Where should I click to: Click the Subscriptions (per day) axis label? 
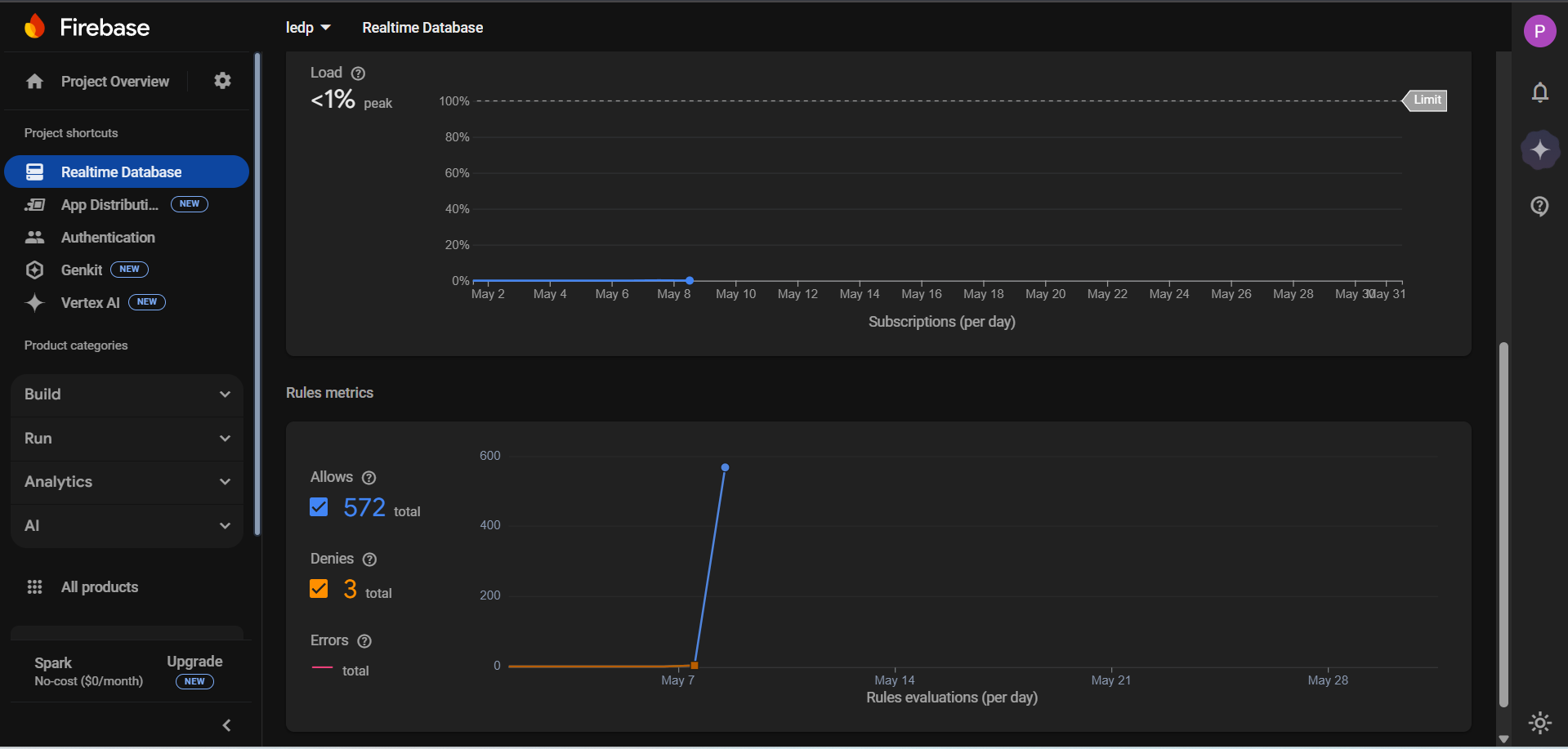[x=942, y=322]
